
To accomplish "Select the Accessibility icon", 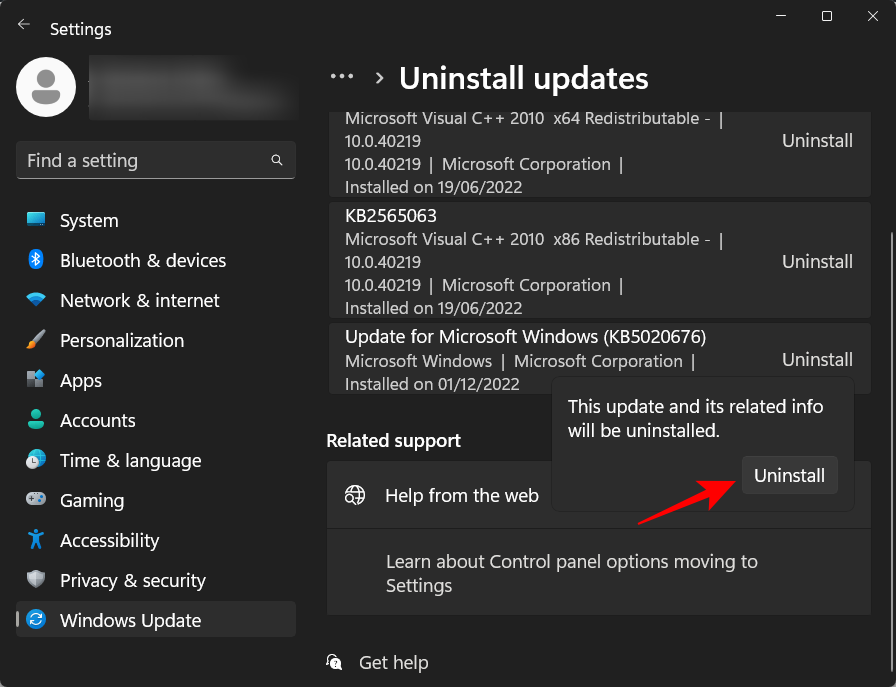I will point(37,540).
